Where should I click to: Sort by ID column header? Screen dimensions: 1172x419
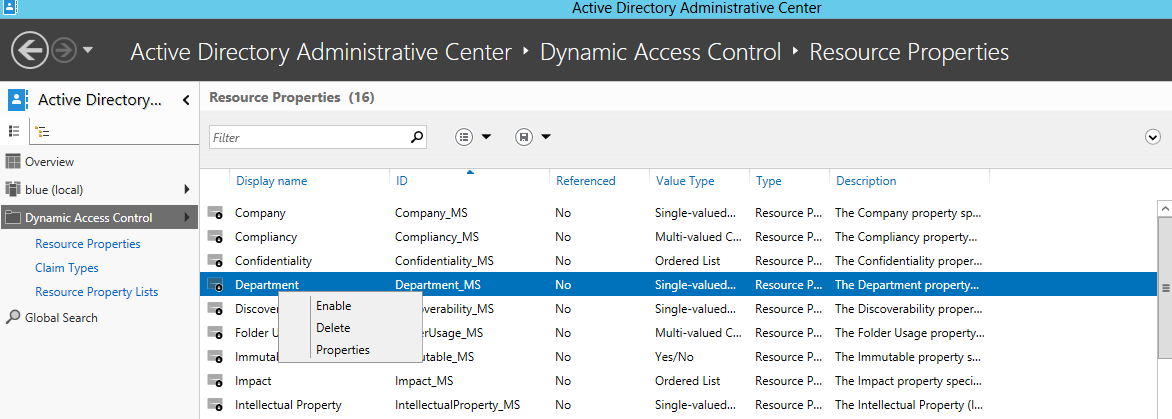tap(401, 181)
